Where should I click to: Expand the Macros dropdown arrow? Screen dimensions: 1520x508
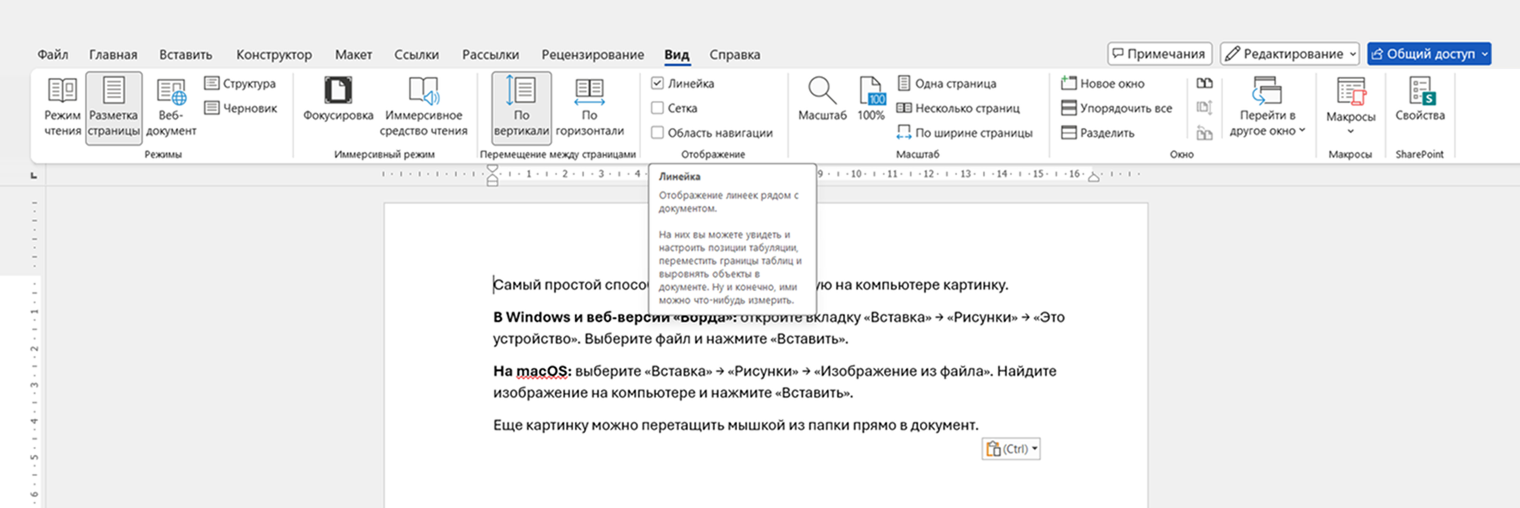point(1351,131)
